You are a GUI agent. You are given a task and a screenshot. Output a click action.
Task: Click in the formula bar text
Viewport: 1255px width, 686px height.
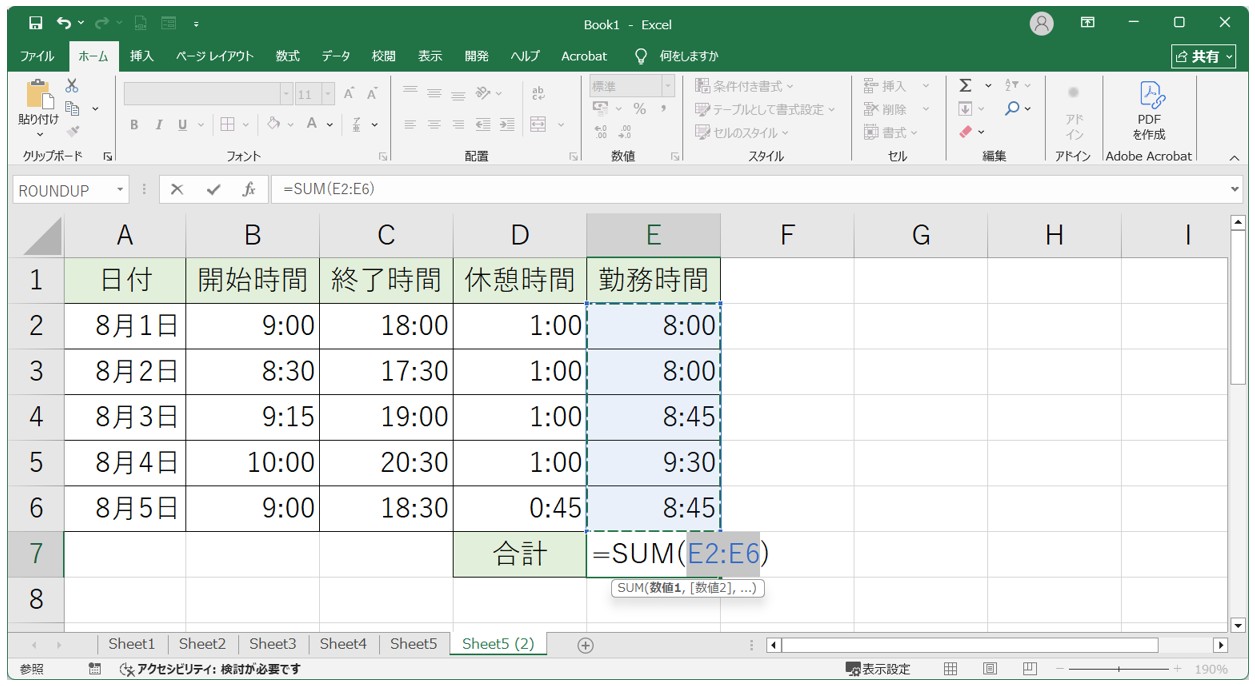[329, 189]
